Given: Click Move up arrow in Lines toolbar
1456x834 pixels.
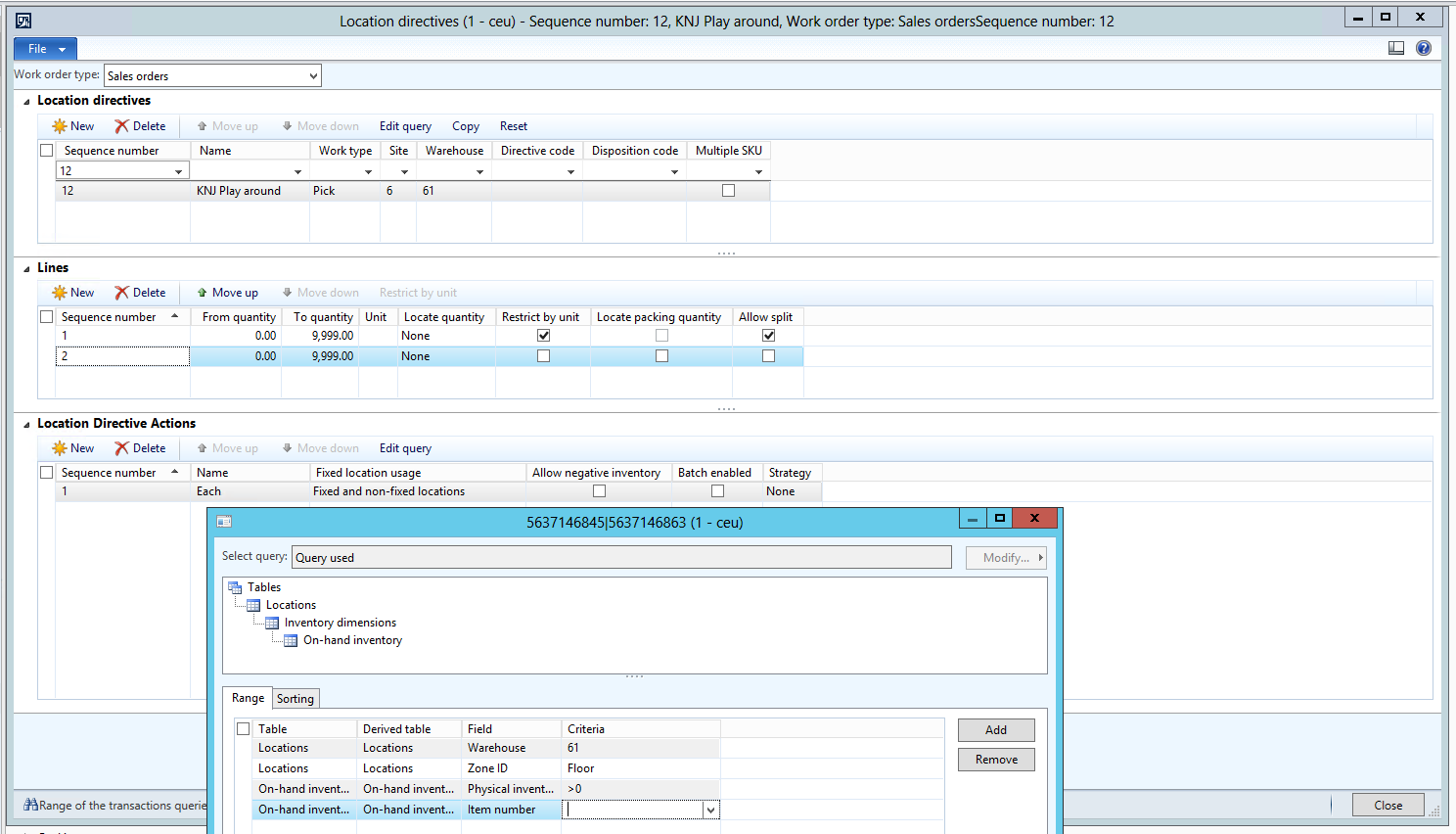Looking at the screenshot, I should pyautogui.click(x=203, y=293).
